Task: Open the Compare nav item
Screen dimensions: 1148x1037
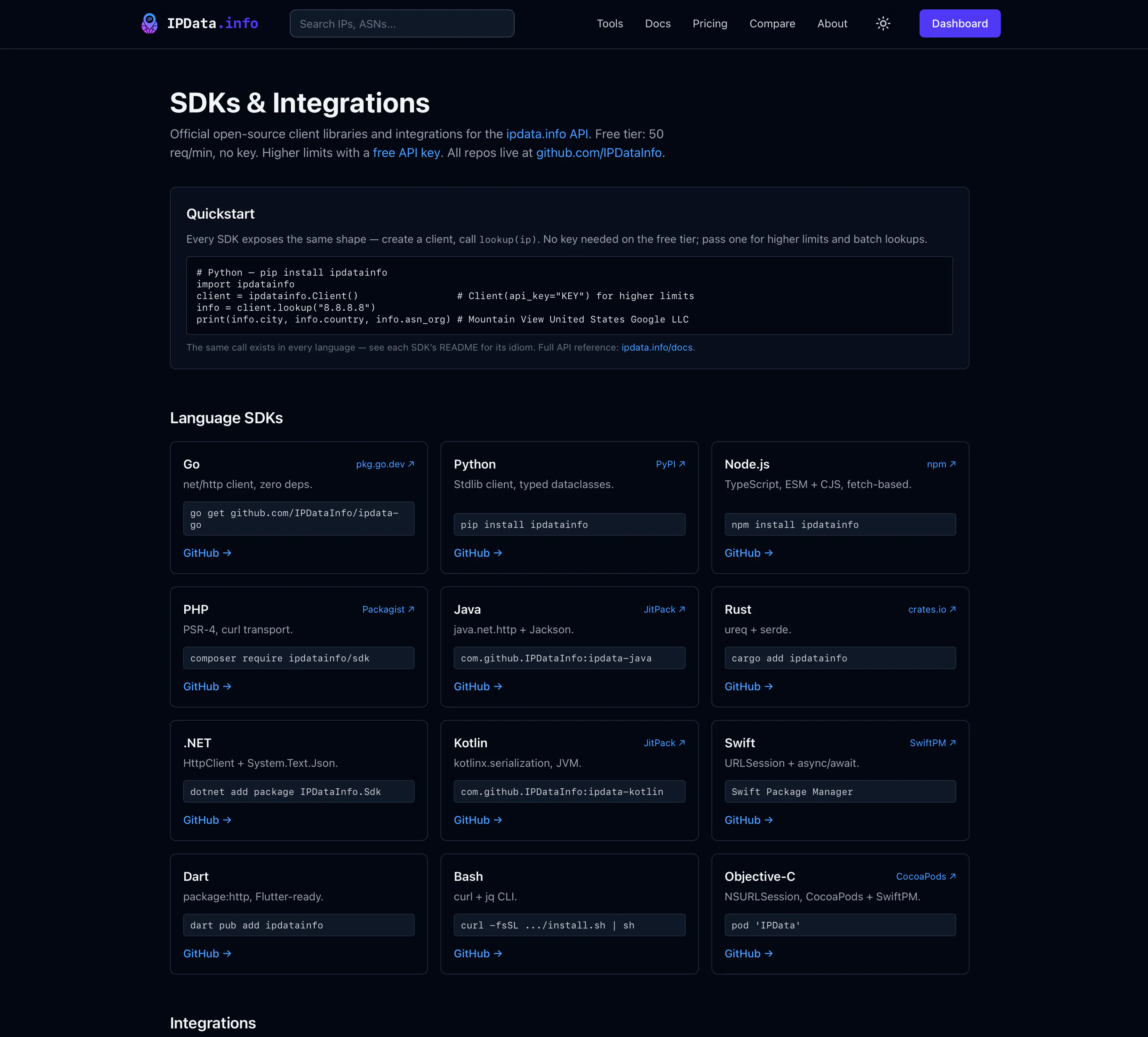Action: click(772, 23)
